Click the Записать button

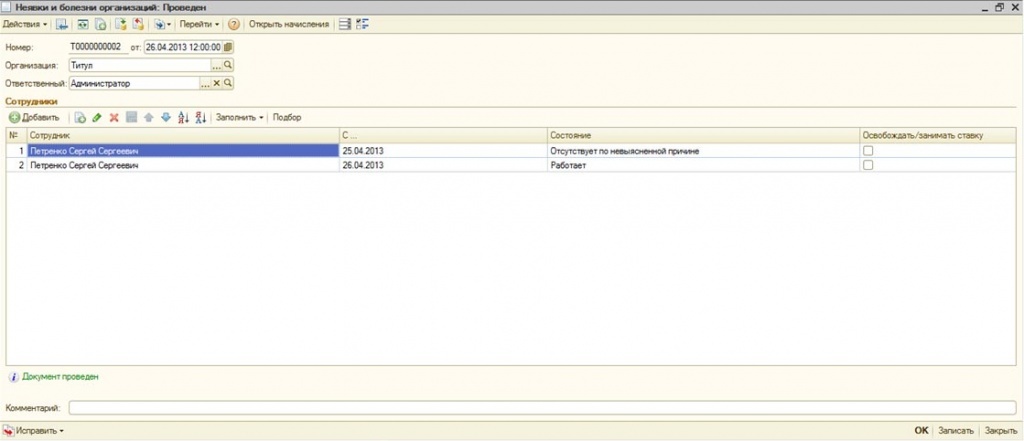coord(955,430)
